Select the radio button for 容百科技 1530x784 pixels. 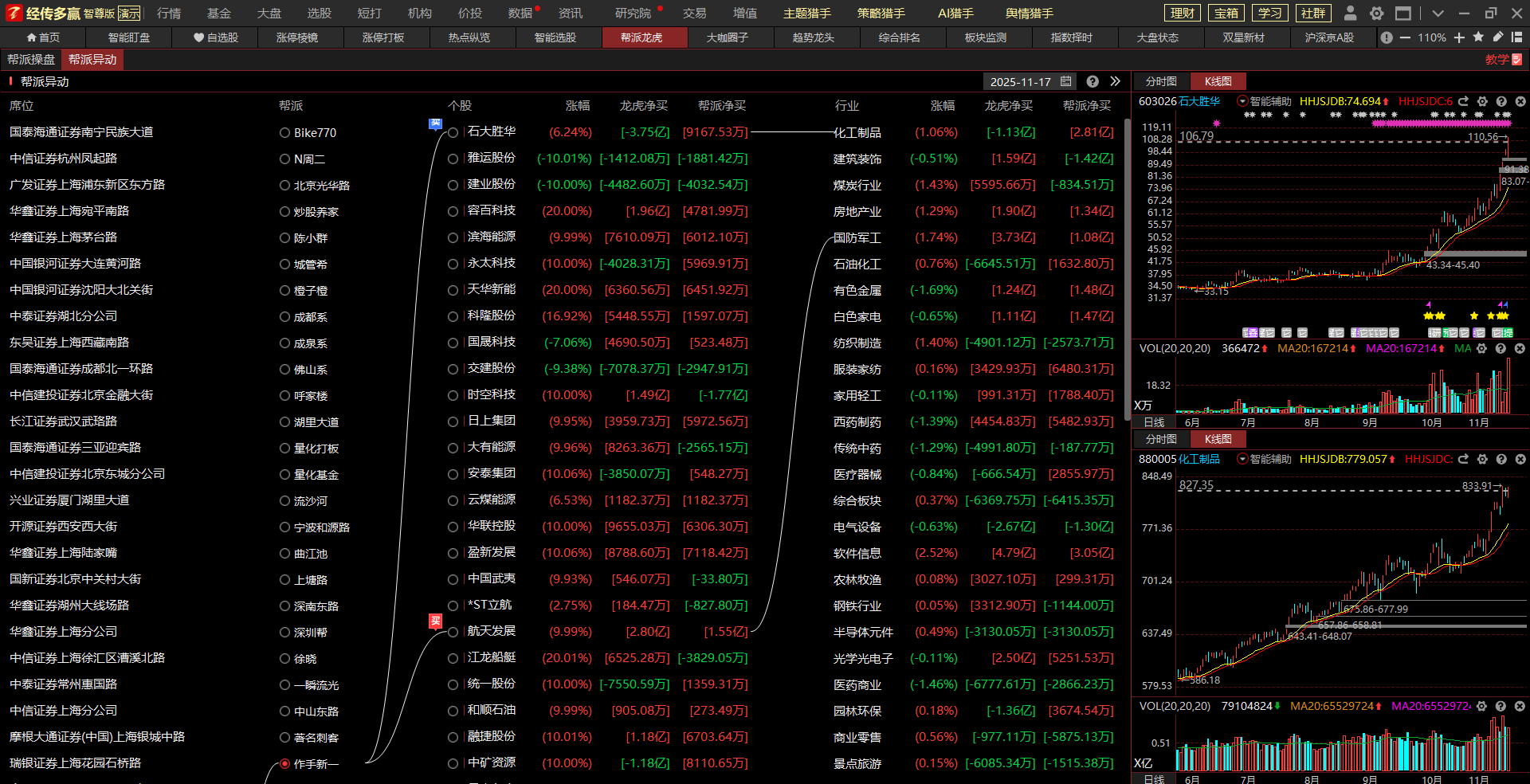pyautogui.click(x=453, y=211)
